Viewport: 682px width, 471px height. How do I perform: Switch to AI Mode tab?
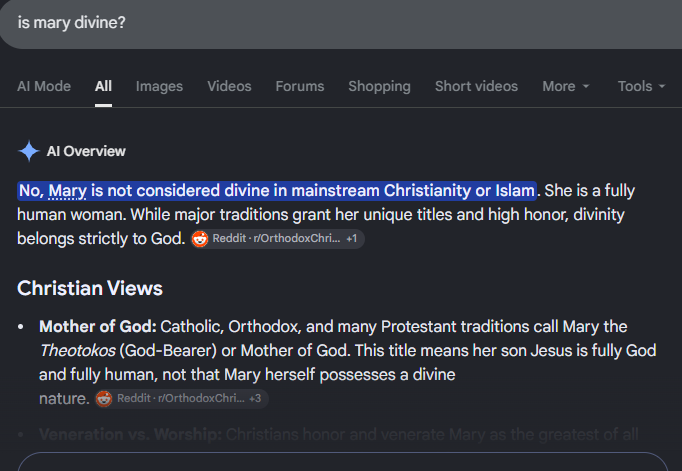click(x=44, y=86)
